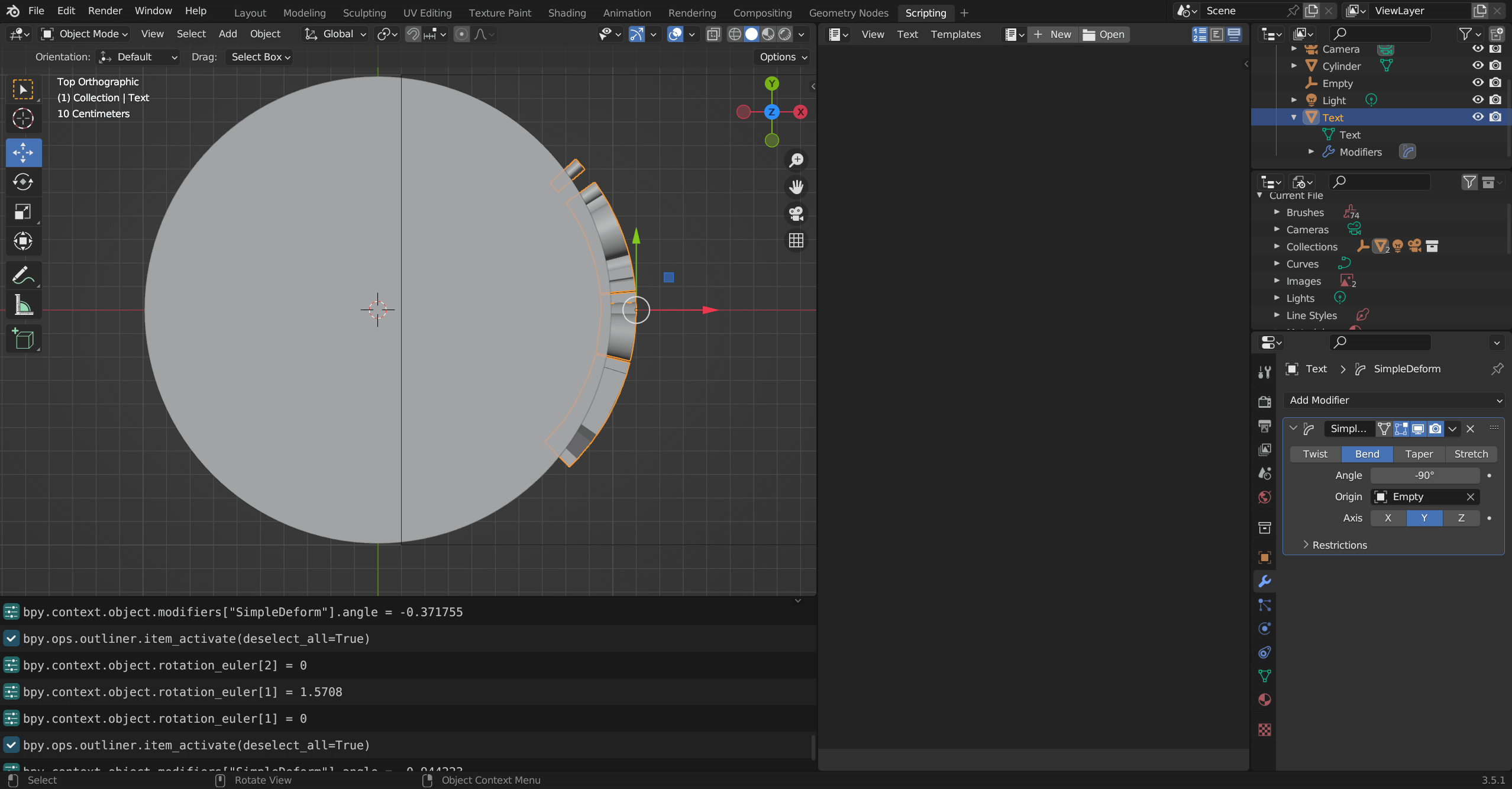
Task: Open the Global transform orientation dropdown
Action: point(335,34)
